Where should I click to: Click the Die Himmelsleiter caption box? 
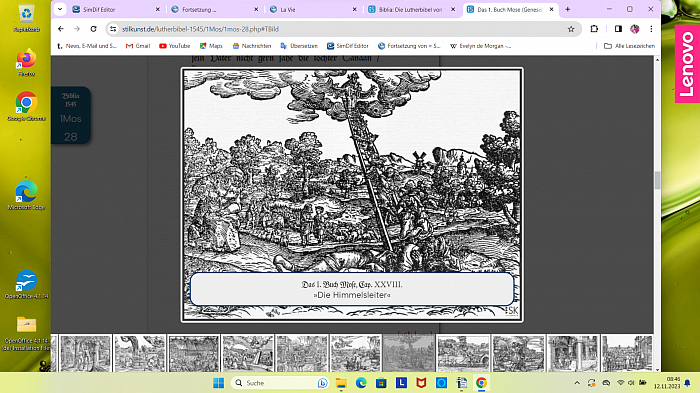[x=352, y=289]
